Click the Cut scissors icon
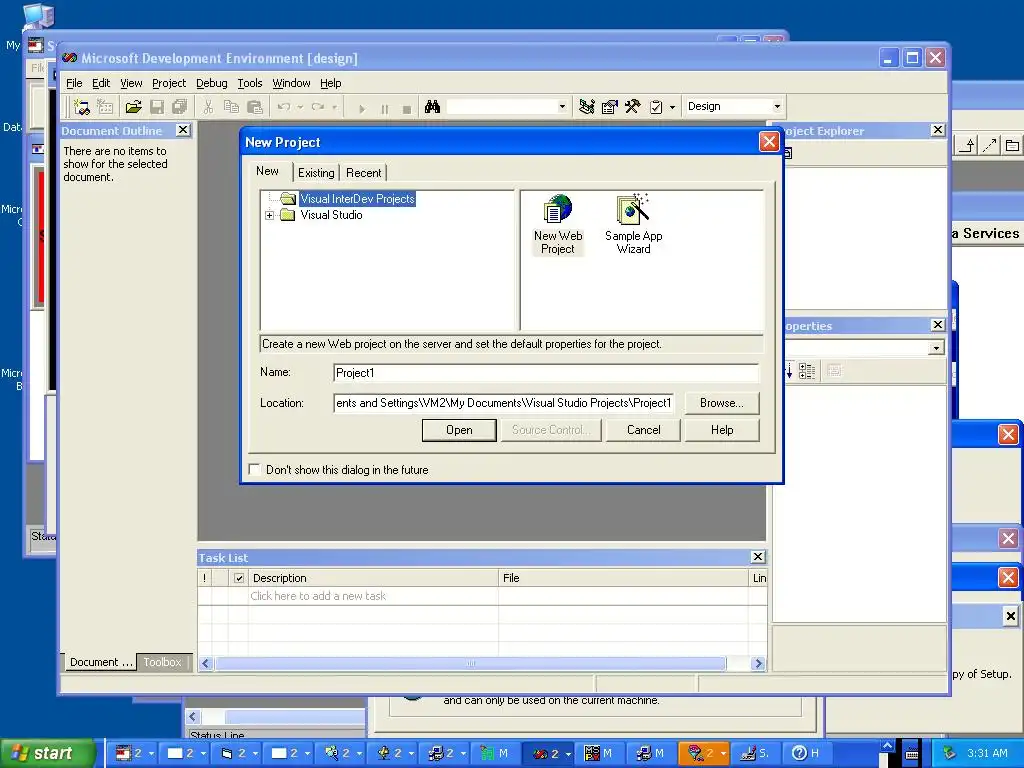This screenshot has height=768, width=1024. 208,106
